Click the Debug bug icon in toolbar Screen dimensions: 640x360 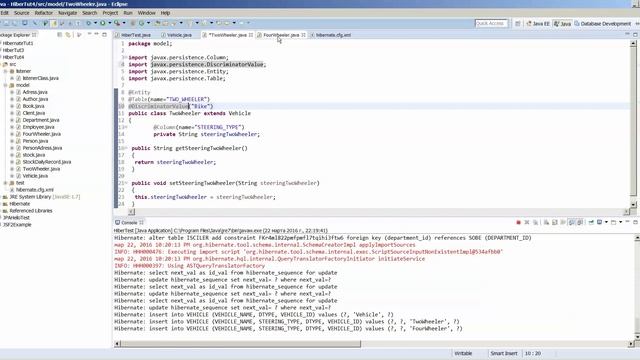coord(89,23)
